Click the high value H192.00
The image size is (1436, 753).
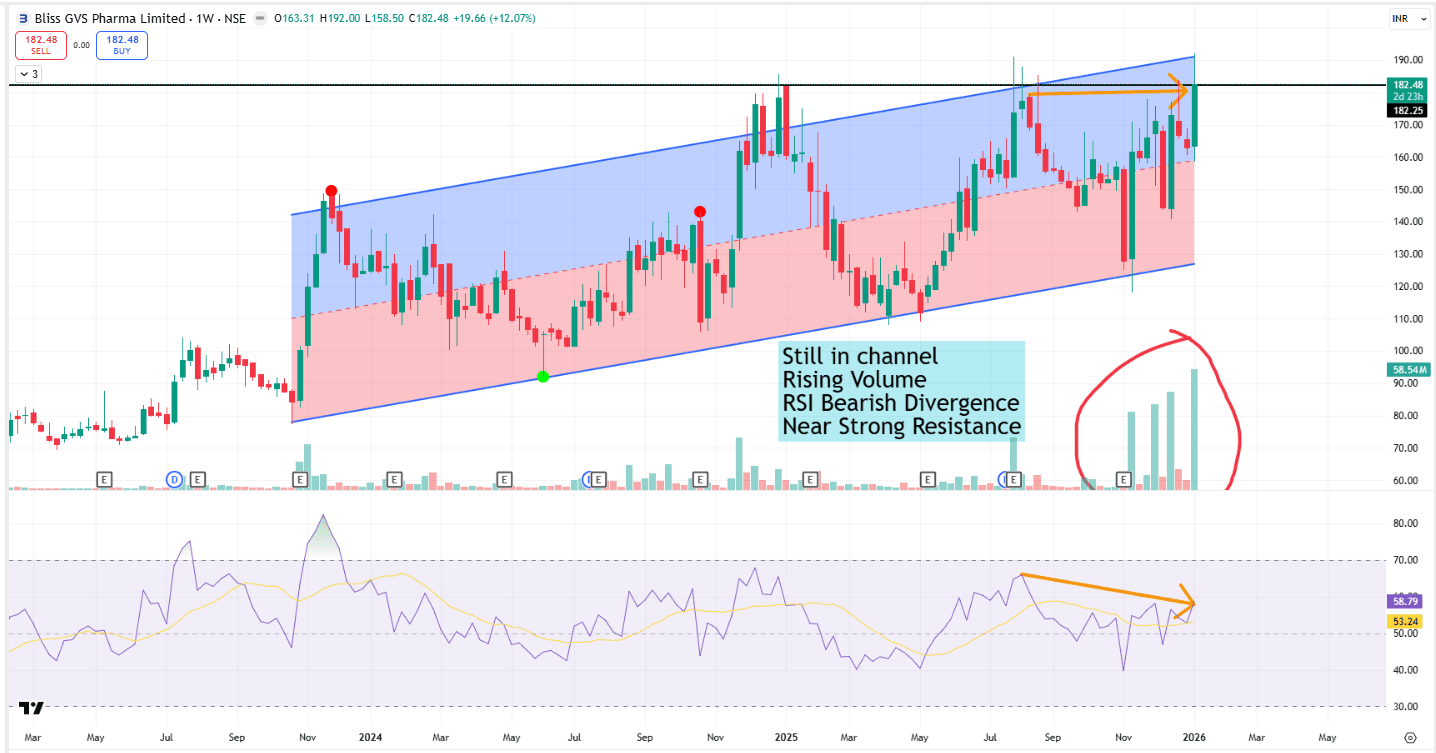(341, 18)
